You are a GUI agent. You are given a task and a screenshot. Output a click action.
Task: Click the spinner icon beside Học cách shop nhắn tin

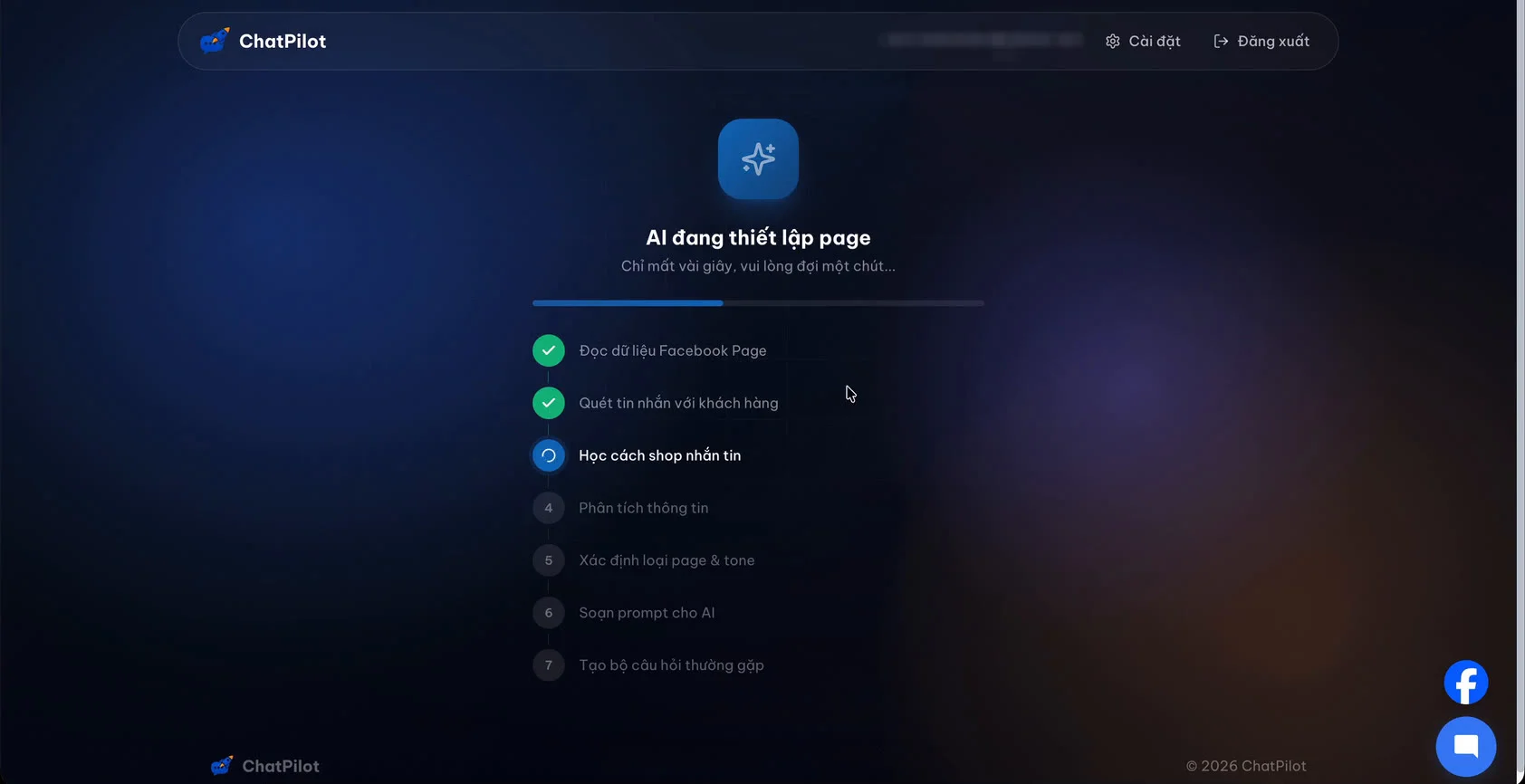(x=549, y=455)
